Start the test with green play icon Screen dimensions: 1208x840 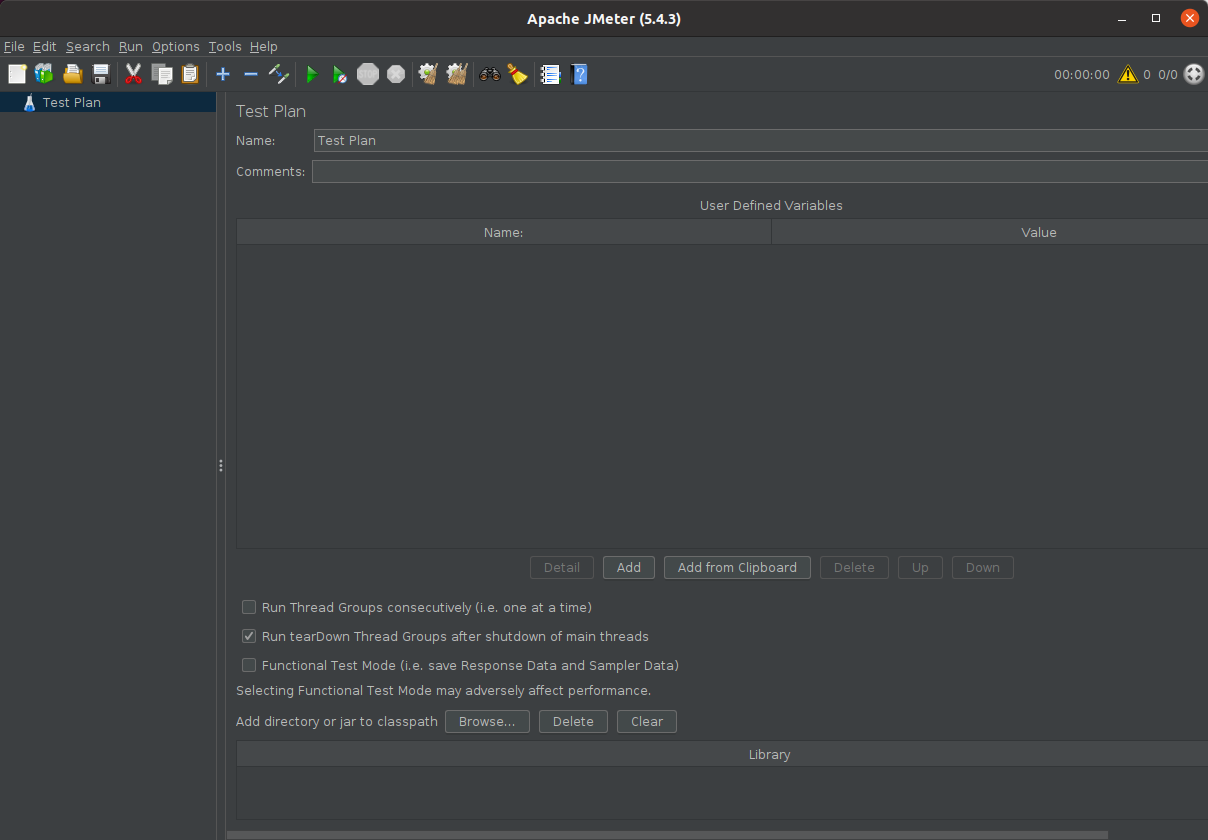[x=312, y=74]
